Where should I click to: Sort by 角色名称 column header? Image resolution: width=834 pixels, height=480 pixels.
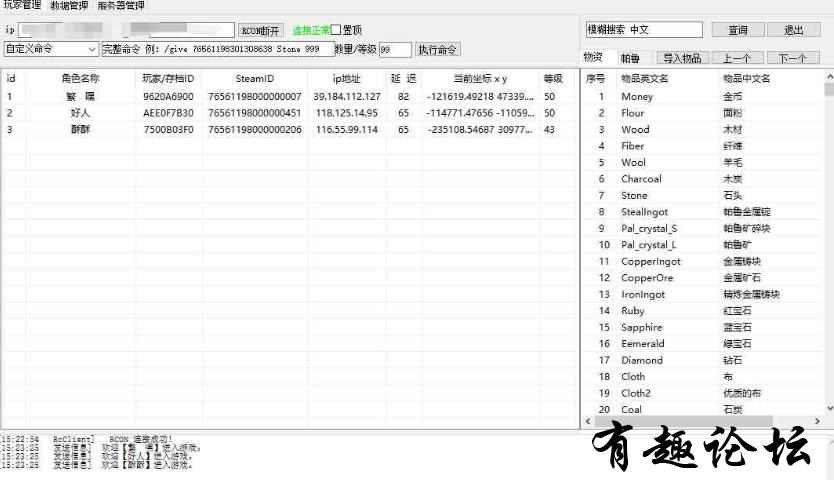pyautogui.click(x=80, y=78)
